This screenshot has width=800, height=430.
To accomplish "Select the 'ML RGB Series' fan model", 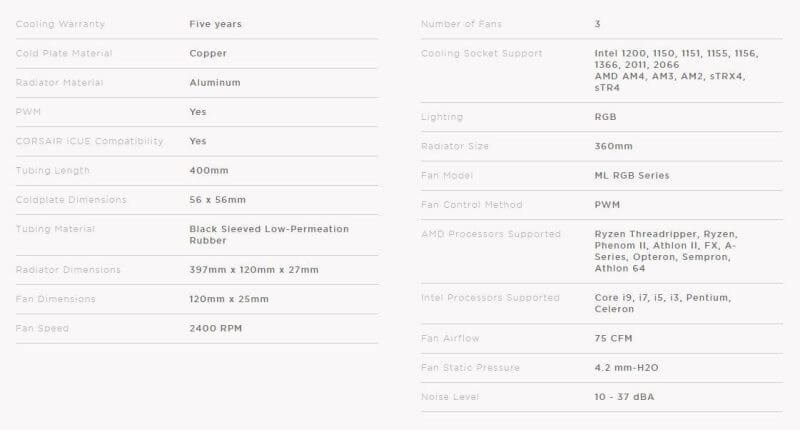I will tap(631, 176).
